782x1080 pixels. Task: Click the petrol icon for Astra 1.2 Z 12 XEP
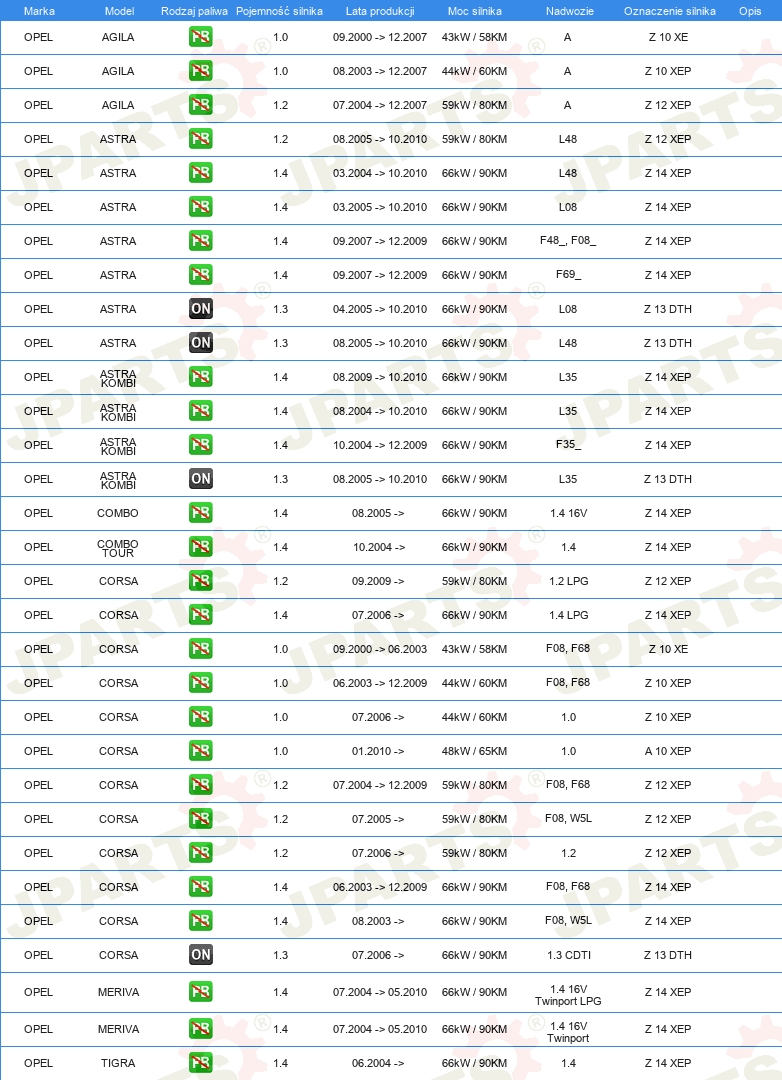pyautogui.click(x=200, y=138)
